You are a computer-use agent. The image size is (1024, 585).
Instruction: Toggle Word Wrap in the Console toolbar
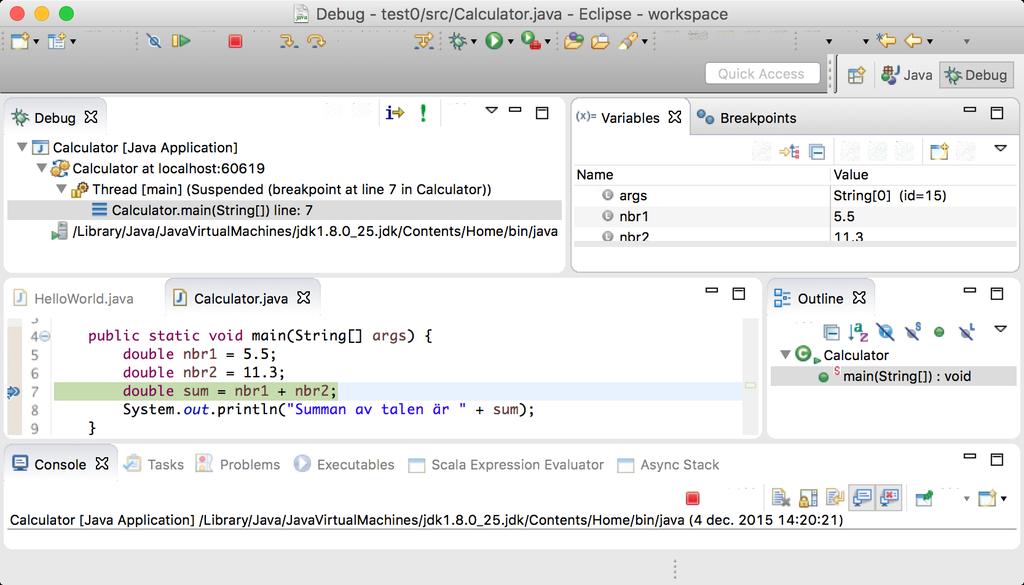point(835,499)
